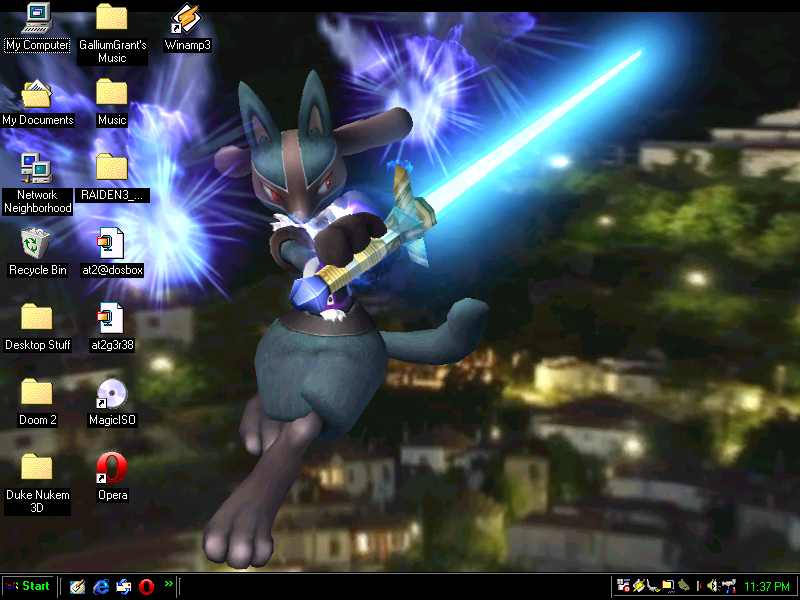Select the at2@dosbox shortcut
This screenshot has width=800, height=600.
112,242
